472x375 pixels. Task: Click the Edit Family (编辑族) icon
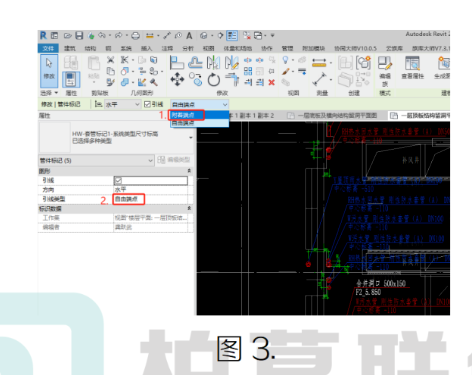(x=385, y=71)
